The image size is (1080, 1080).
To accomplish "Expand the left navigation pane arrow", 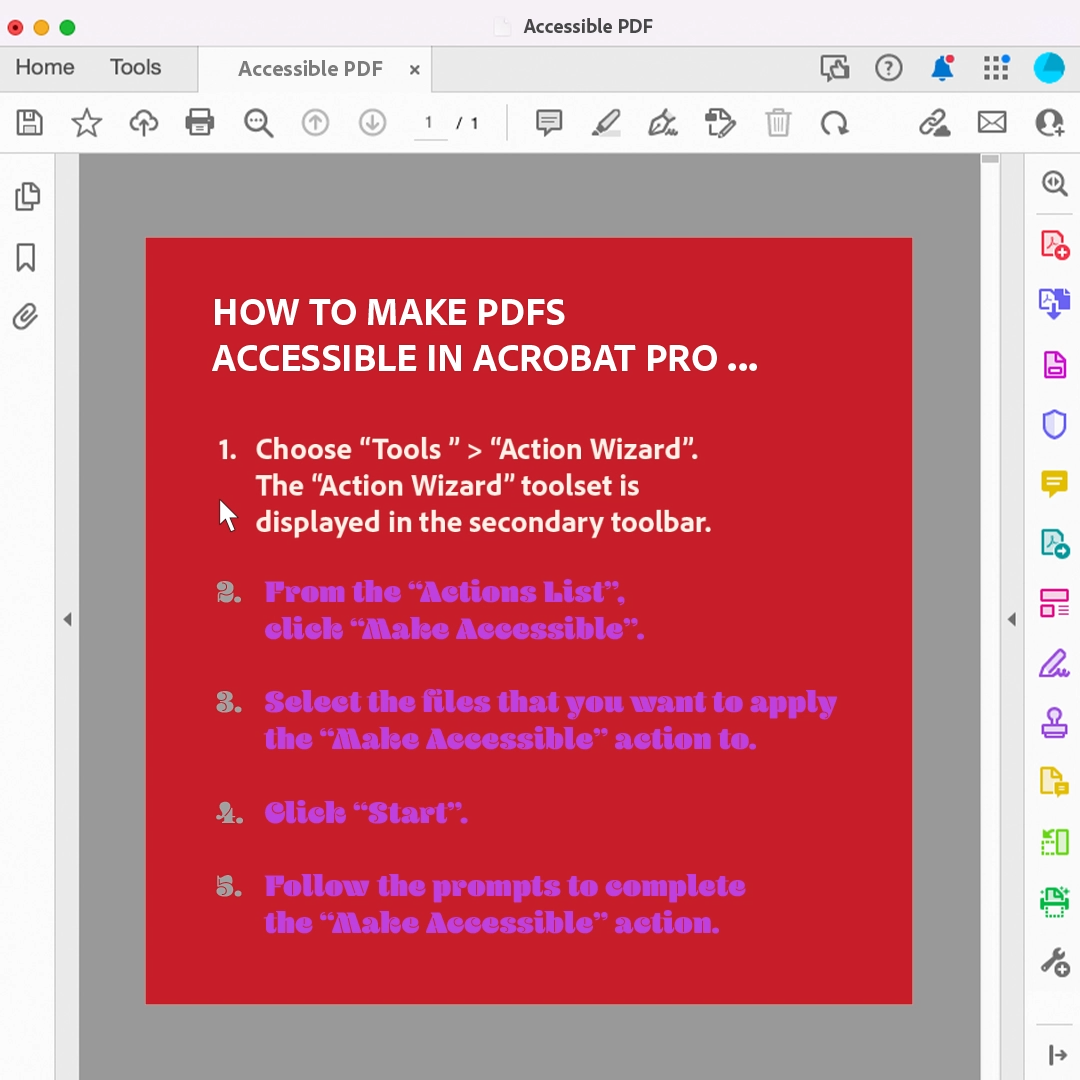I will click(67, 620).
